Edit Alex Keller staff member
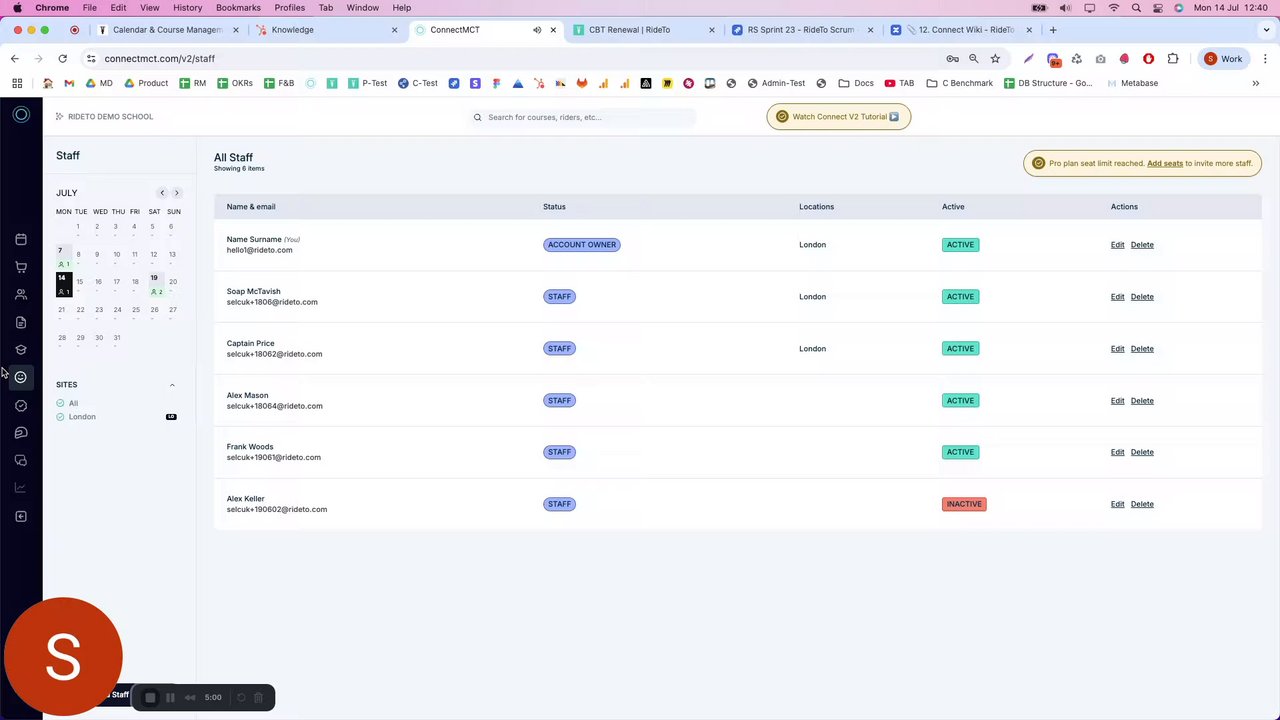The height and width of the screenshot is (720, 1280). pos(1117,504)
